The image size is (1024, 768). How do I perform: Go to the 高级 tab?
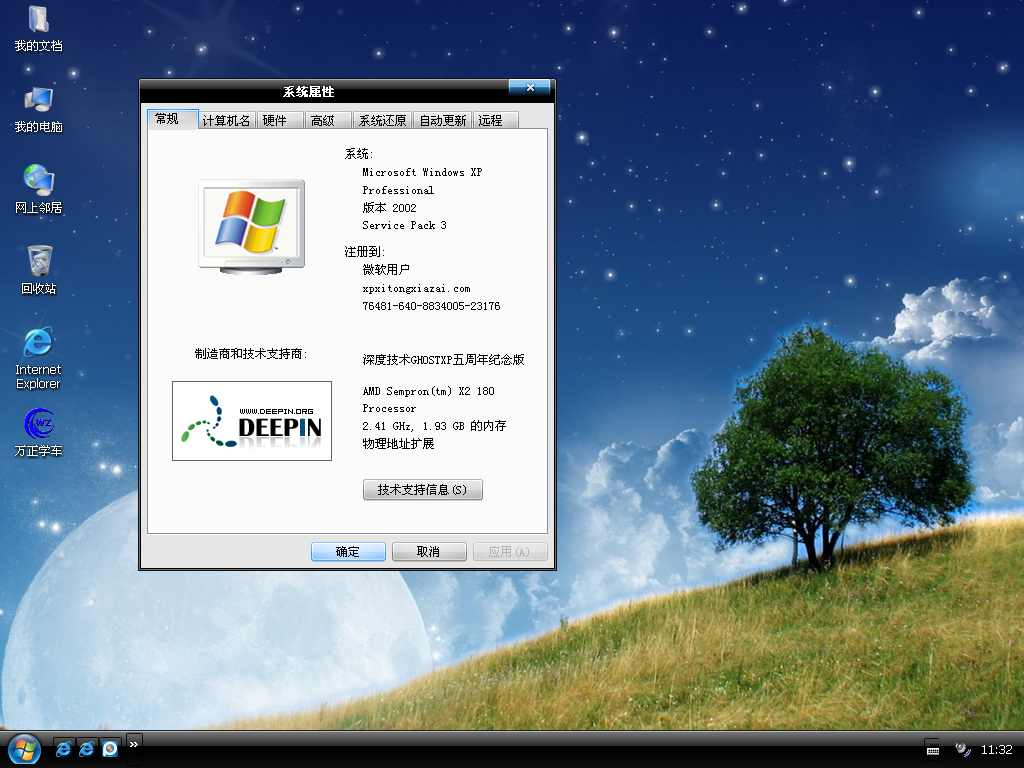coord(323,120)
